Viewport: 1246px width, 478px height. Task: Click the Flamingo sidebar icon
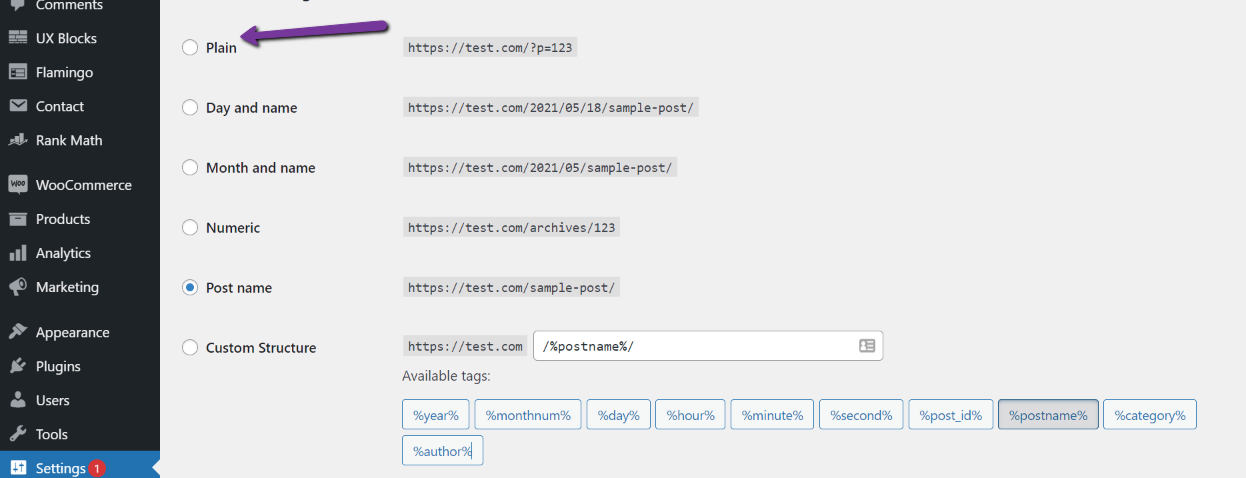pyautogui.click(x=18, y=72)
